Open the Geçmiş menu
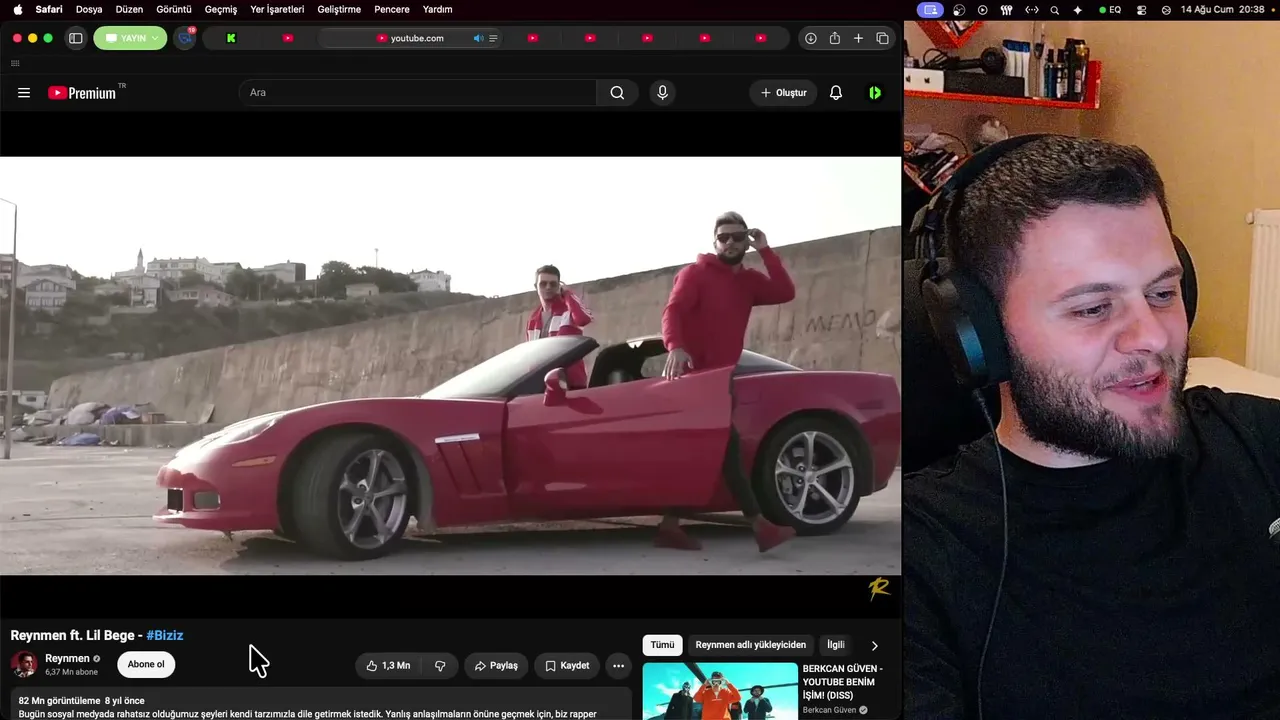 [x=221, y=9]
